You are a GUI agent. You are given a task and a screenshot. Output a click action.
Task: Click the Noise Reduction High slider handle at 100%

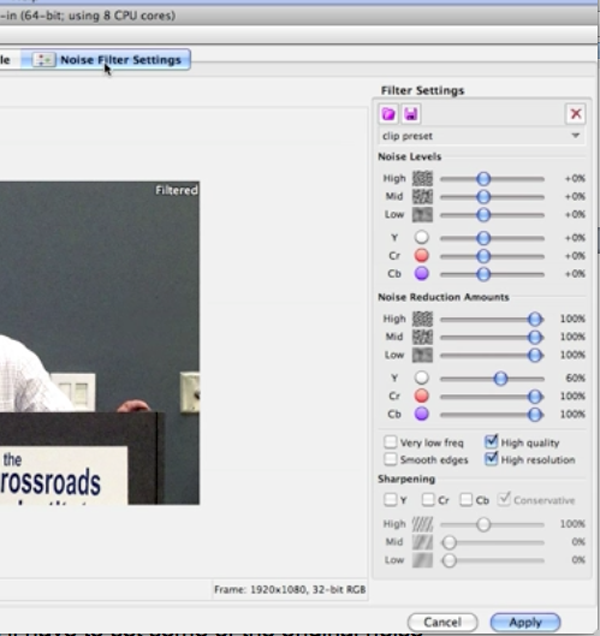[535, 319]
